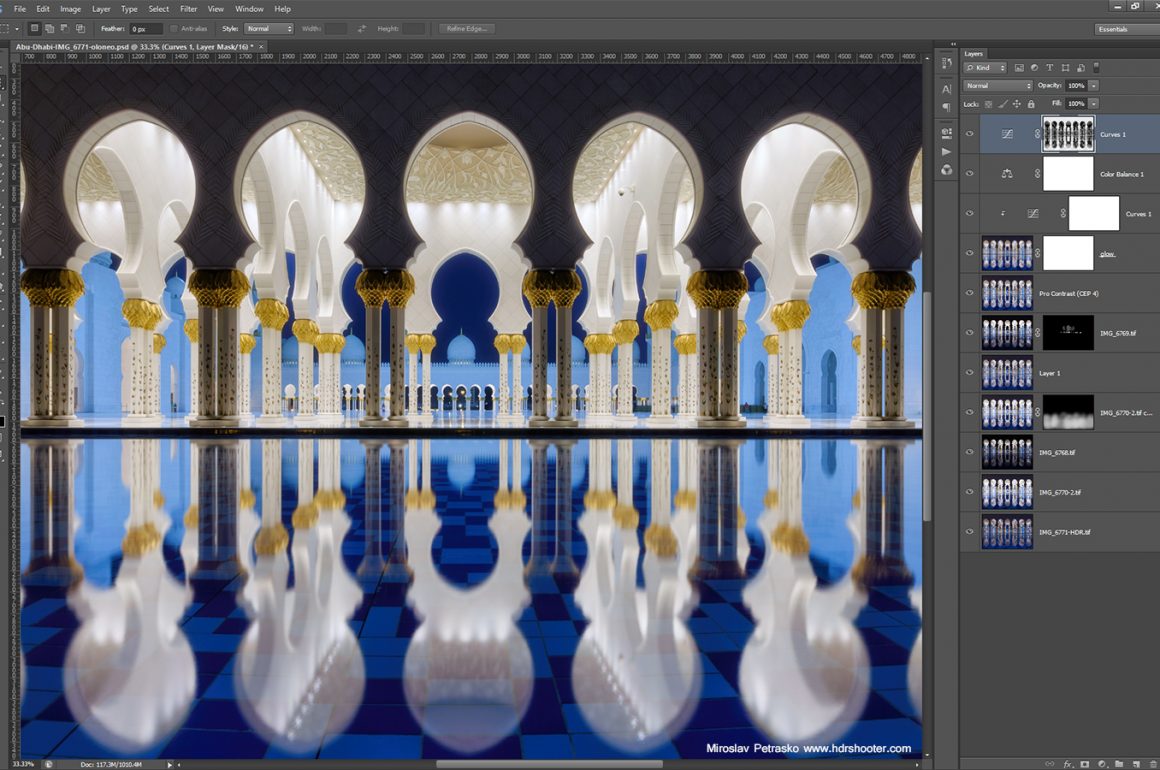
Task: Open the Image menu
Action: pyautogui.click(x=70, y=9)
